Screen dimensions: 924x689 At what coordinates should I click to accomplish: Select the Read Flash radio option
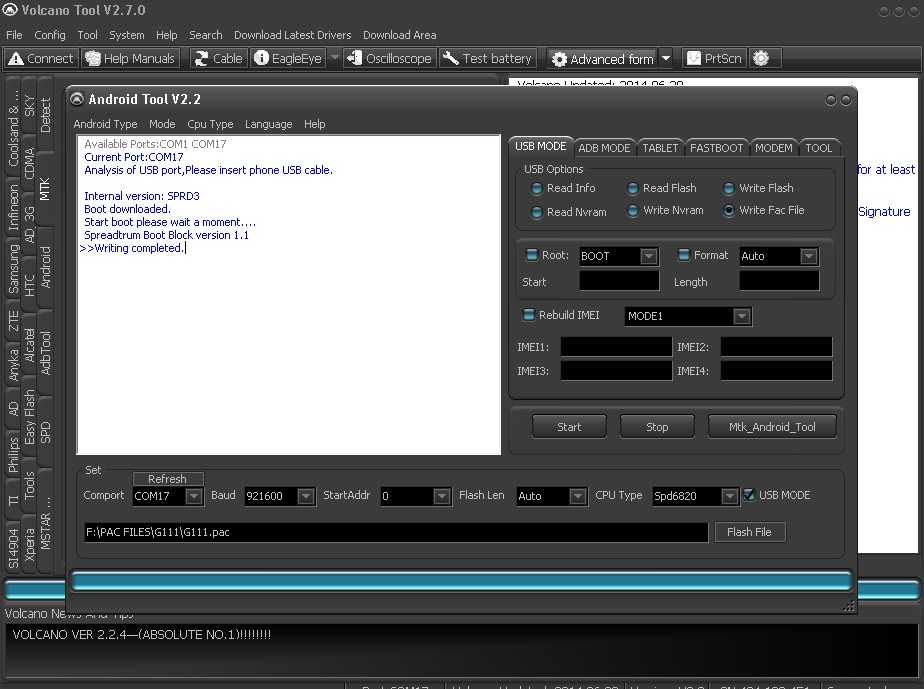[634, 188]
